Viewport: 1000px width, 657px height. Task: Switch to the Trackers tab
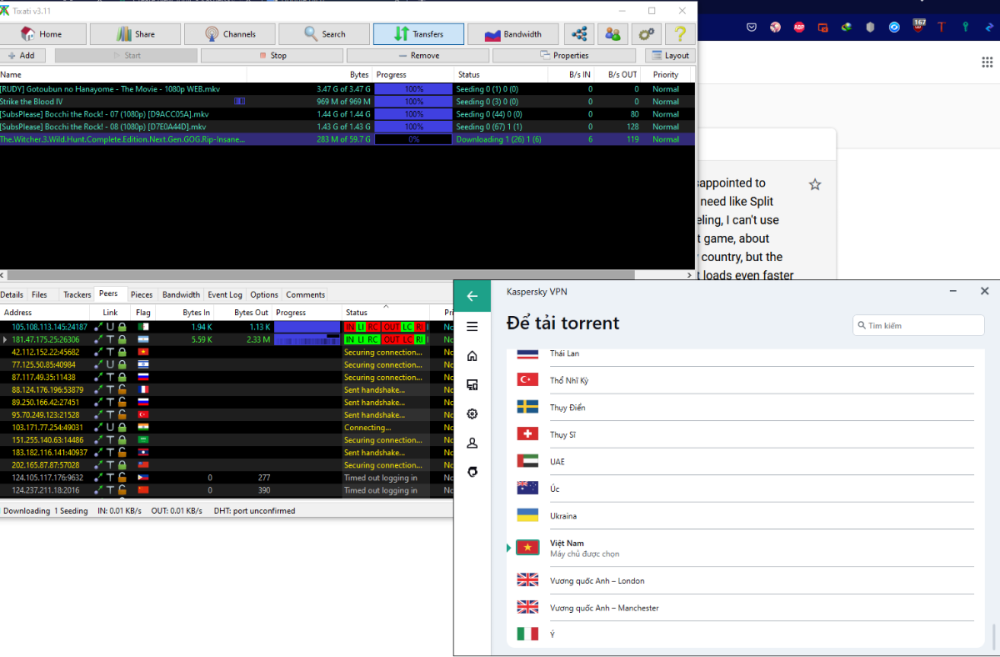(77, 295)
